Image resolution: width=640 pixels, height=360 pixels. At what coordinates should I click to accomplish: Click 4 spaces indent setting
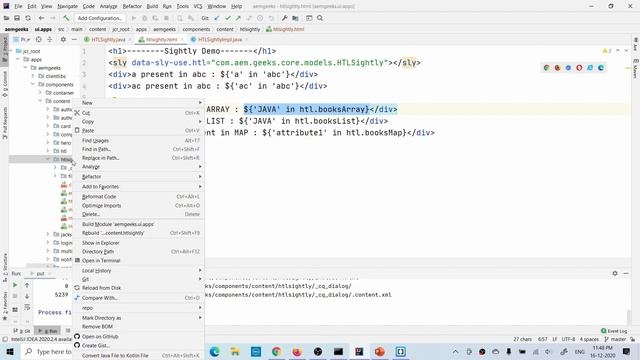point(589,339)
